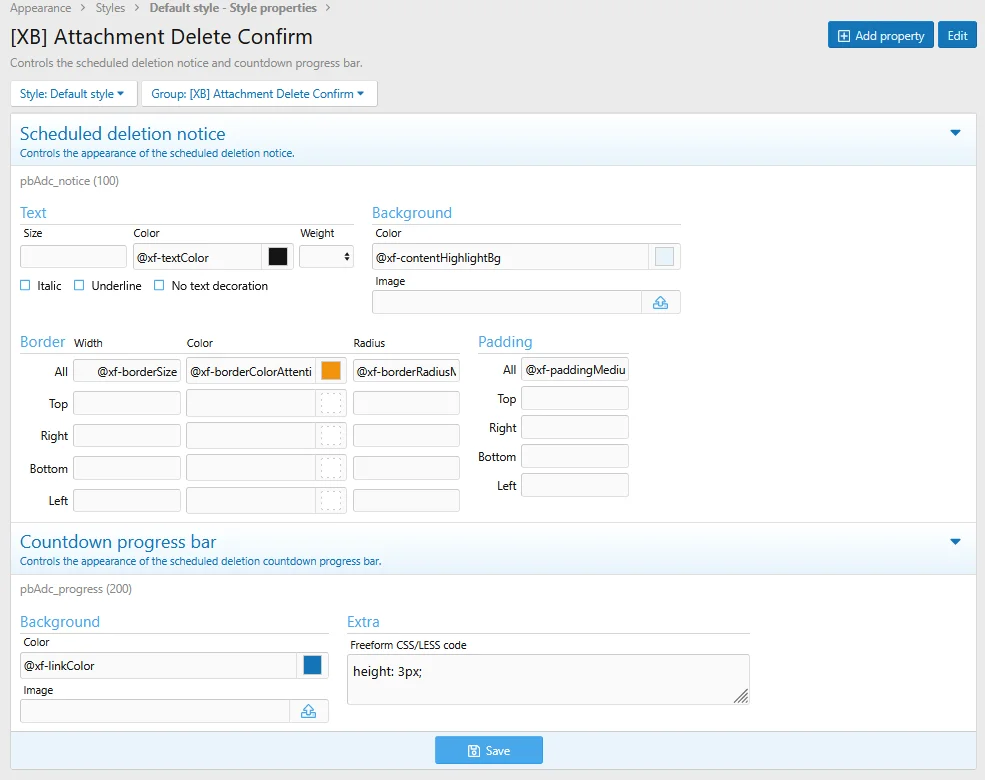This screenshot has width=985, height=780.
Task: Collapse the Scheduled deletion notice section
Action: pos(955,133)
